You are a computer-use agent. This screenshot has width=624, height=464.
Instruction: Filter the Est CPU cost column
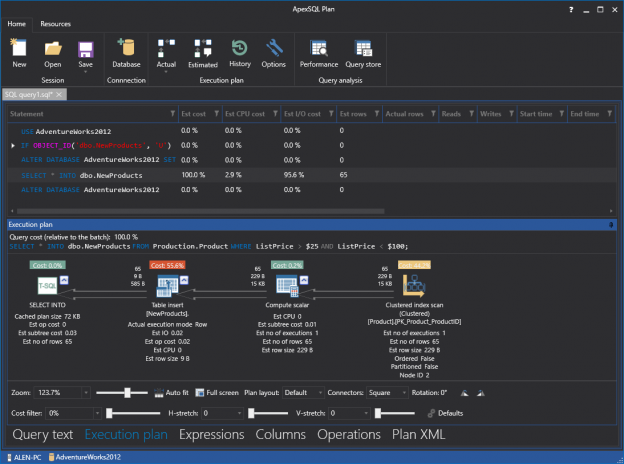pyautogui.click(x=275, y=114)
